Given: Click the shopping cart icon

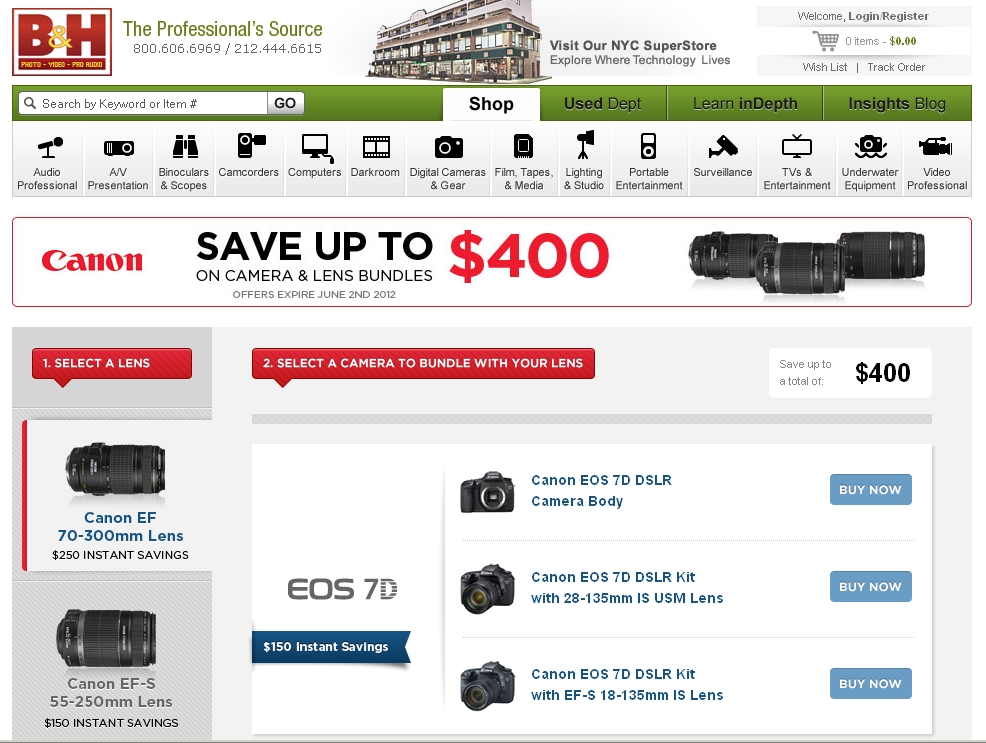Looking at the screenshot, I should (826, 41).
